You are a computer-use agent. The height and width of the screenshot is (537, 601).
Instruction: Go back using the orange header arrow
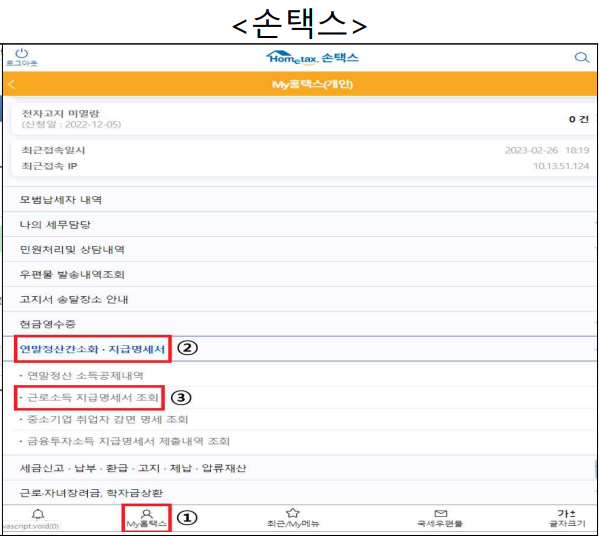click(x=11, y=84)
